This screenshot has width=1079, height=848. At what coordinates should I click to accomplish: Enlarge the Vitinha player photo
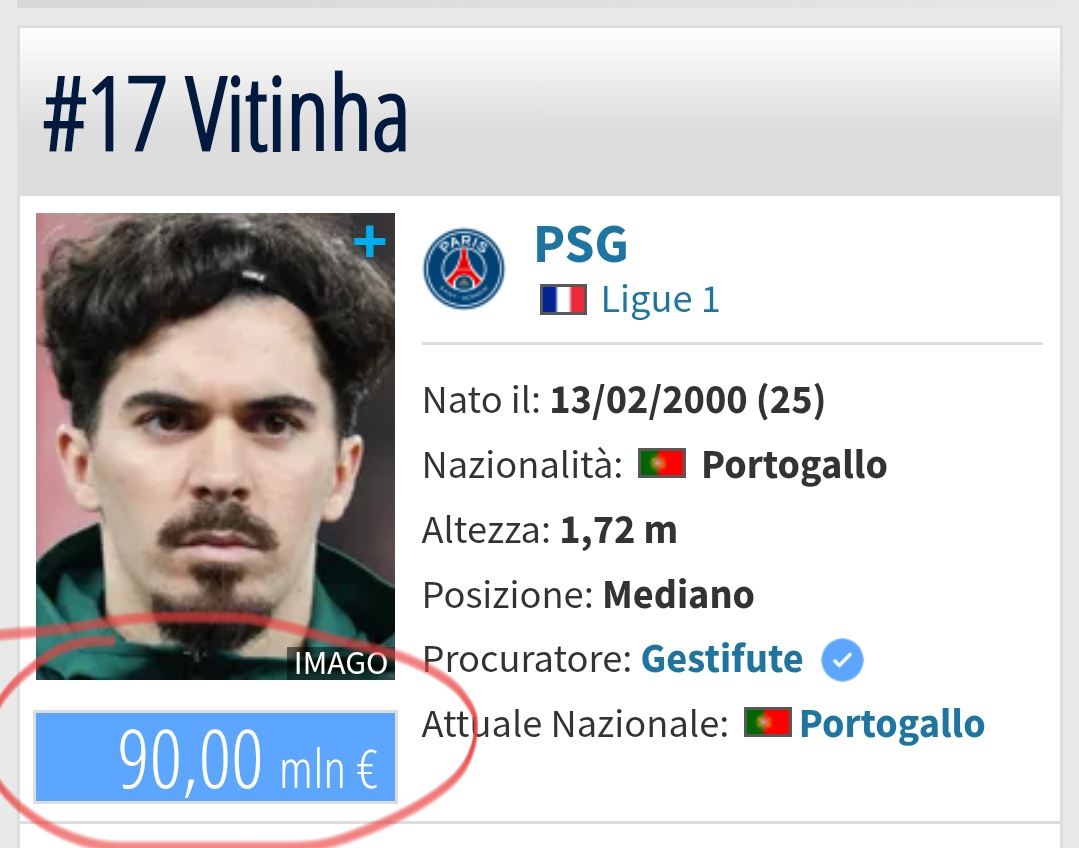coord(215,446)
